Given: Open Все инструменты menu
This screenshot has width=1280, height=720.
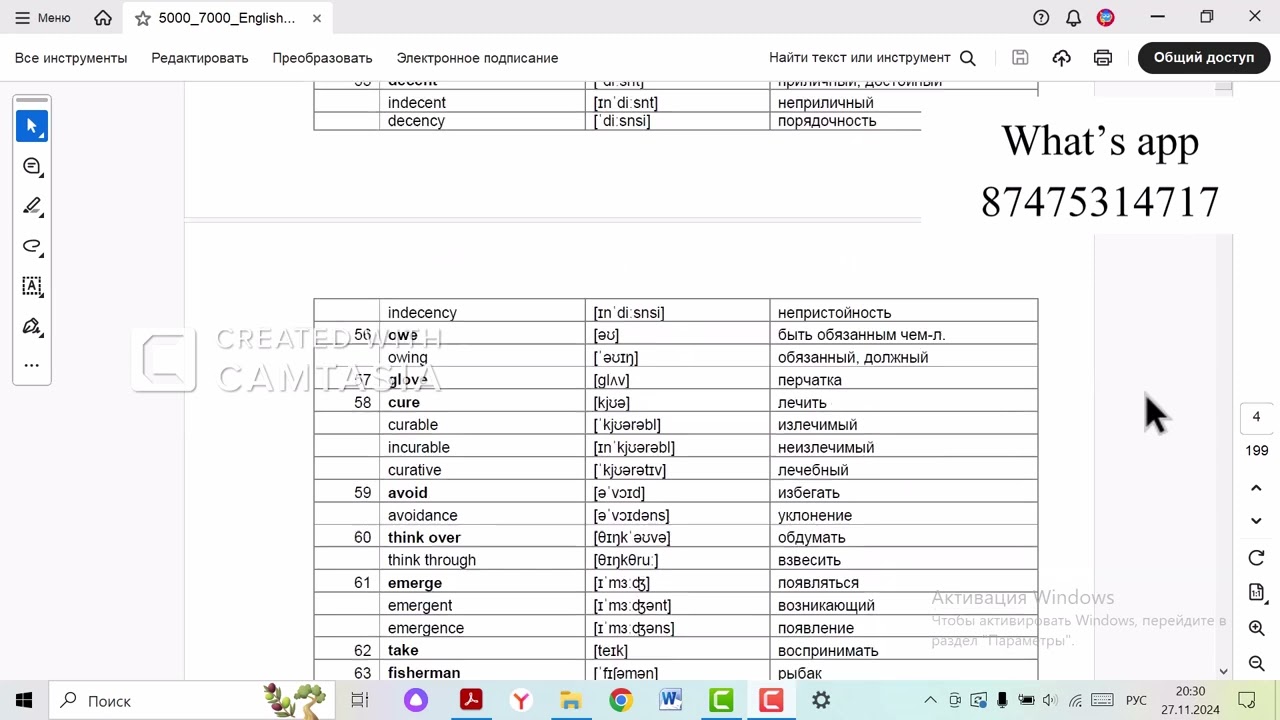Looking at the screenshot, I should tap(71, 58).
